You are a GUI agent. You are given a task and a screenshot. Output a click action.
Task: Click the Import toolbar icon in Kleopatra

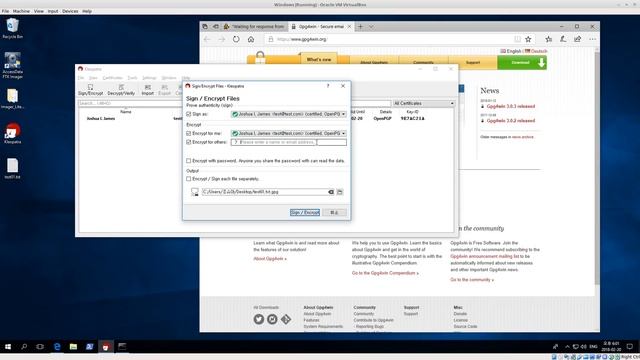click(x=148, y=90)
